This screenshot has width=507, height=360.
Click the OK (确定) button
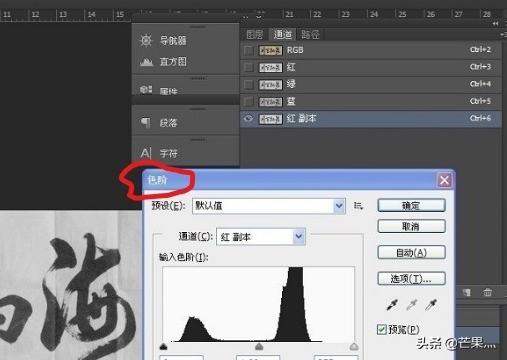point(411,206)
